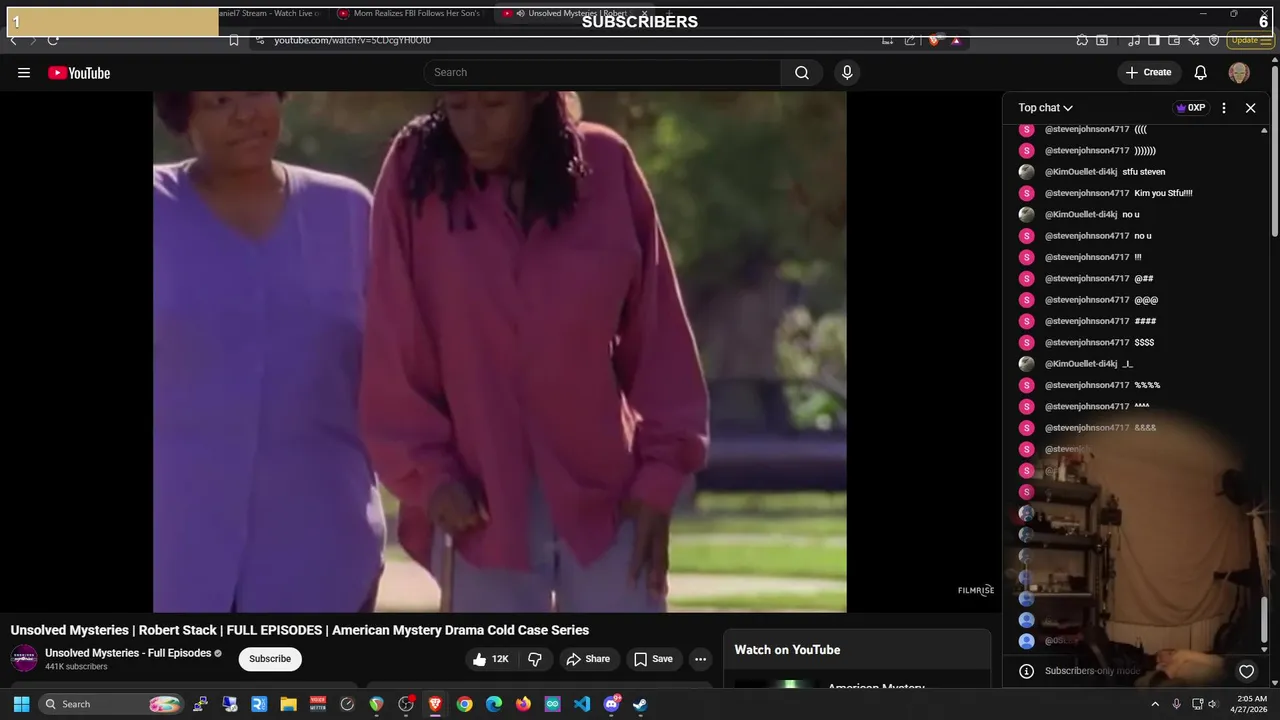Click the taskbar microphone tray icon
Viewport: 1280px width, 720px height.
click(1177, 704)
